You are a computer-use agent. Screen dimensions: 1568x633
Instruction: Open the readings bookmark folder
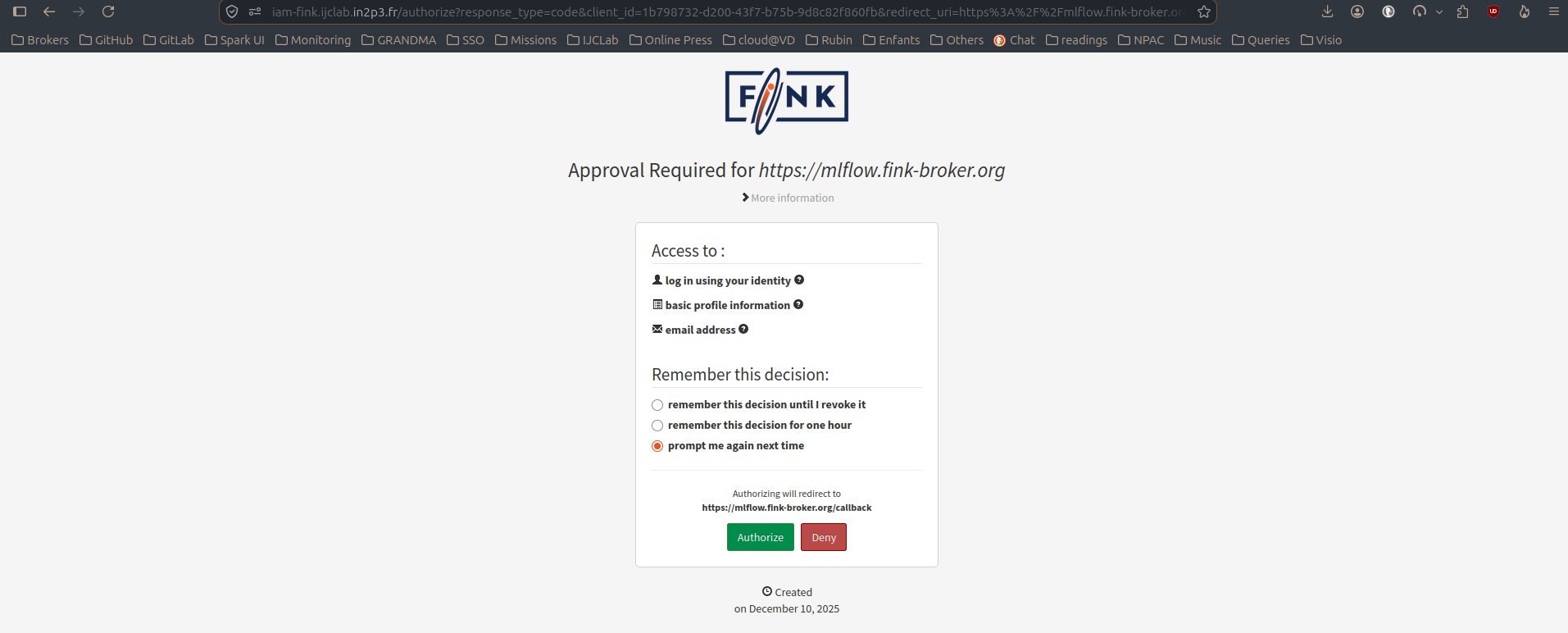click(1076, 40)
